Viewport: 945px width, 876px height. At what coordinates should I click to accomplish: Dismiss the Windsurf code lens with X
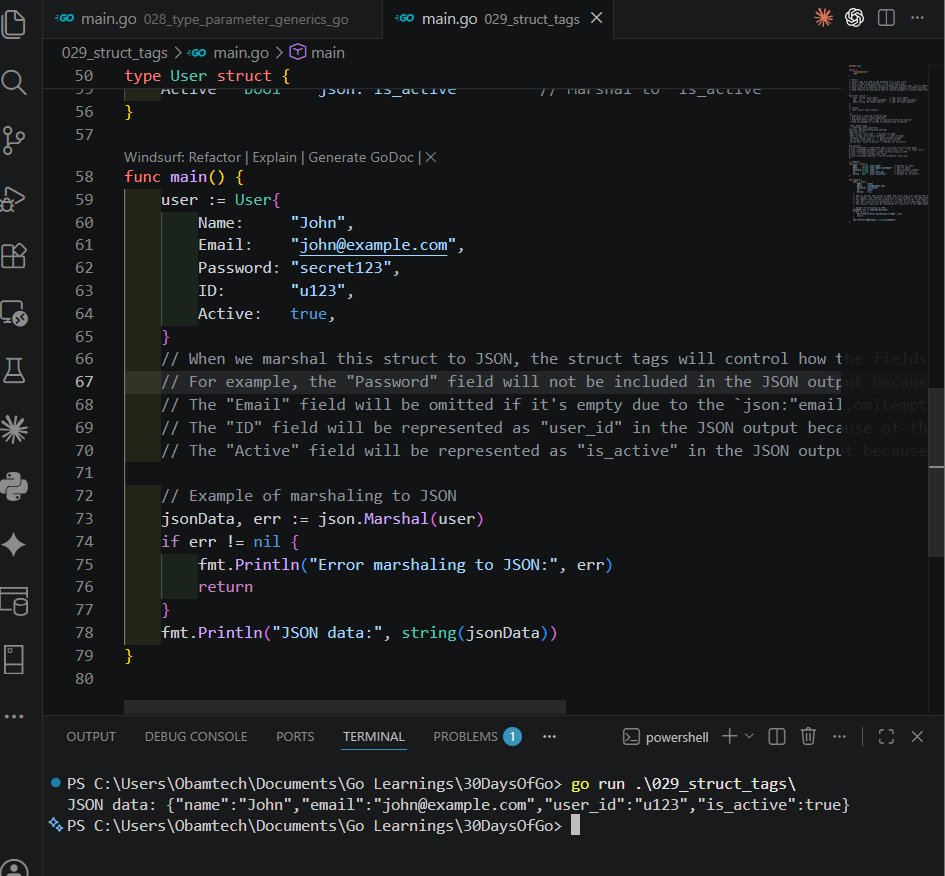(x=430, y=157)
